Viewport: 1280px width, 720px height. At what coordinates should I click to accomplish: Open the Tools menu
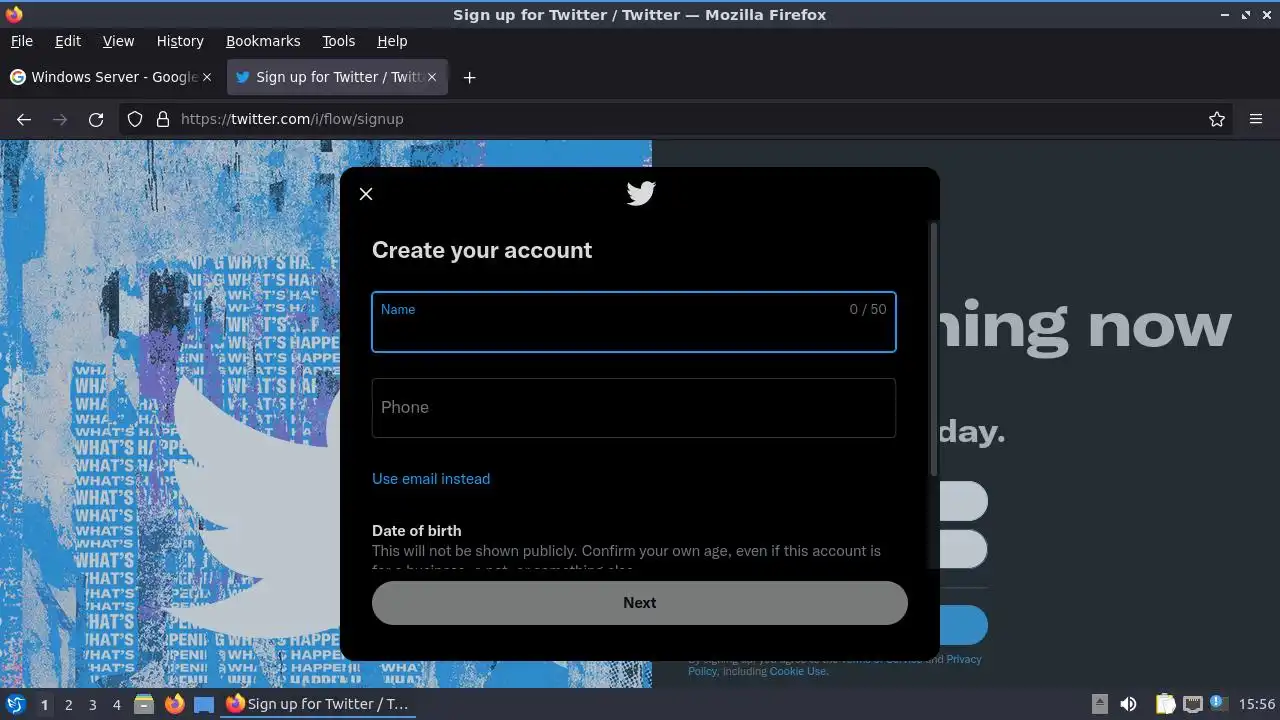pos(338,41)
